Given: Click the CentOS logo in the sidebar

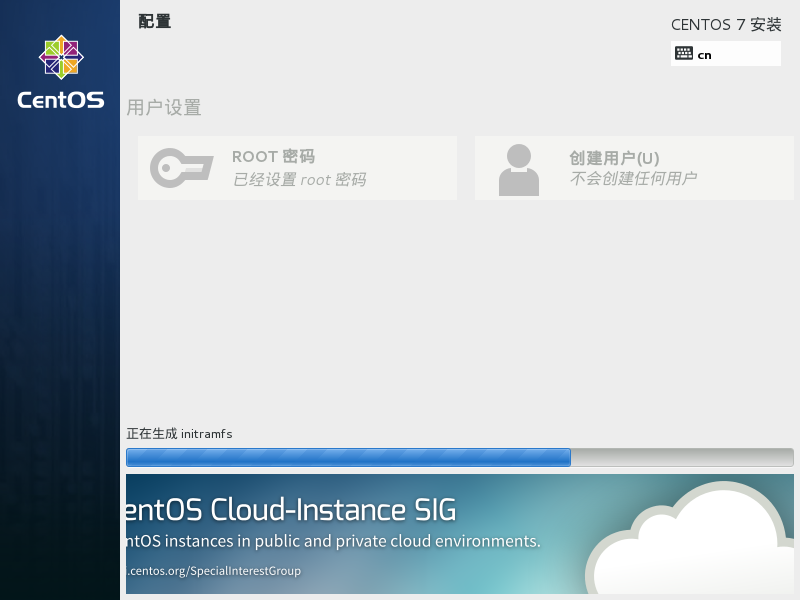Looking at the screenshot, I should (59, 57).
